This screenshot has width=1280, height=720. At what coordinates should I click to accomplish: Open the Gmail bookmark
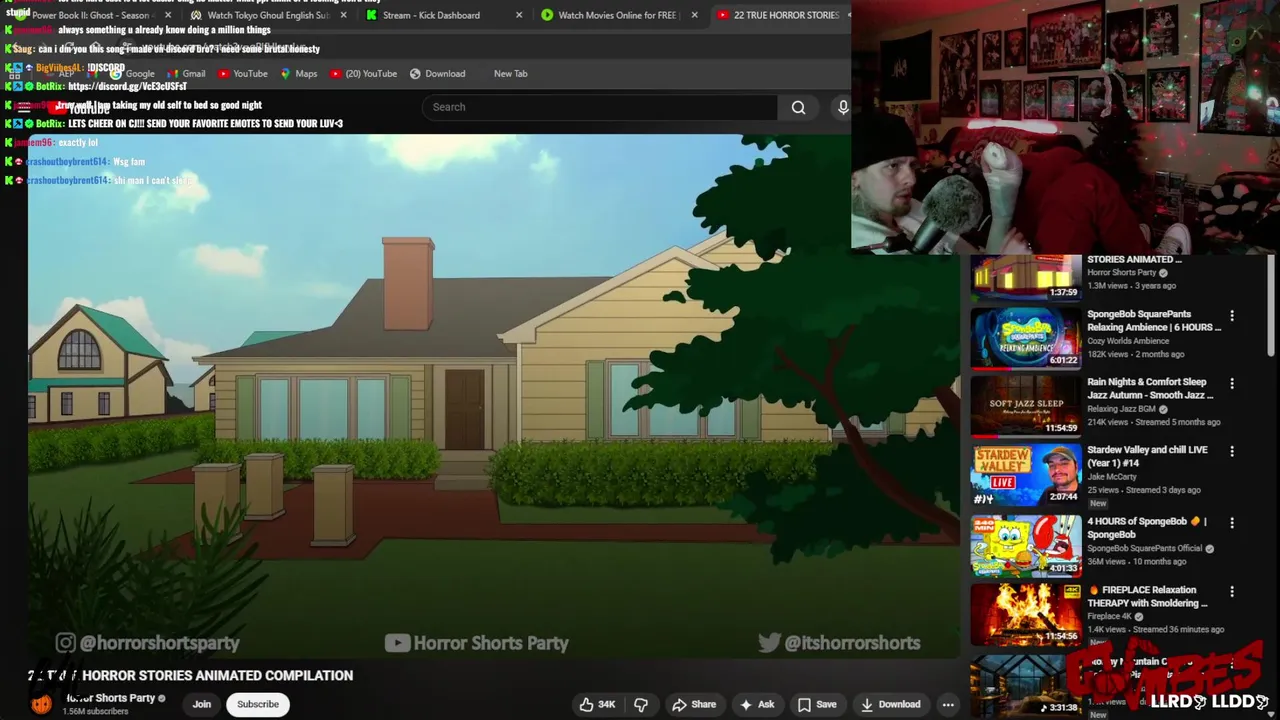[185, 73]
